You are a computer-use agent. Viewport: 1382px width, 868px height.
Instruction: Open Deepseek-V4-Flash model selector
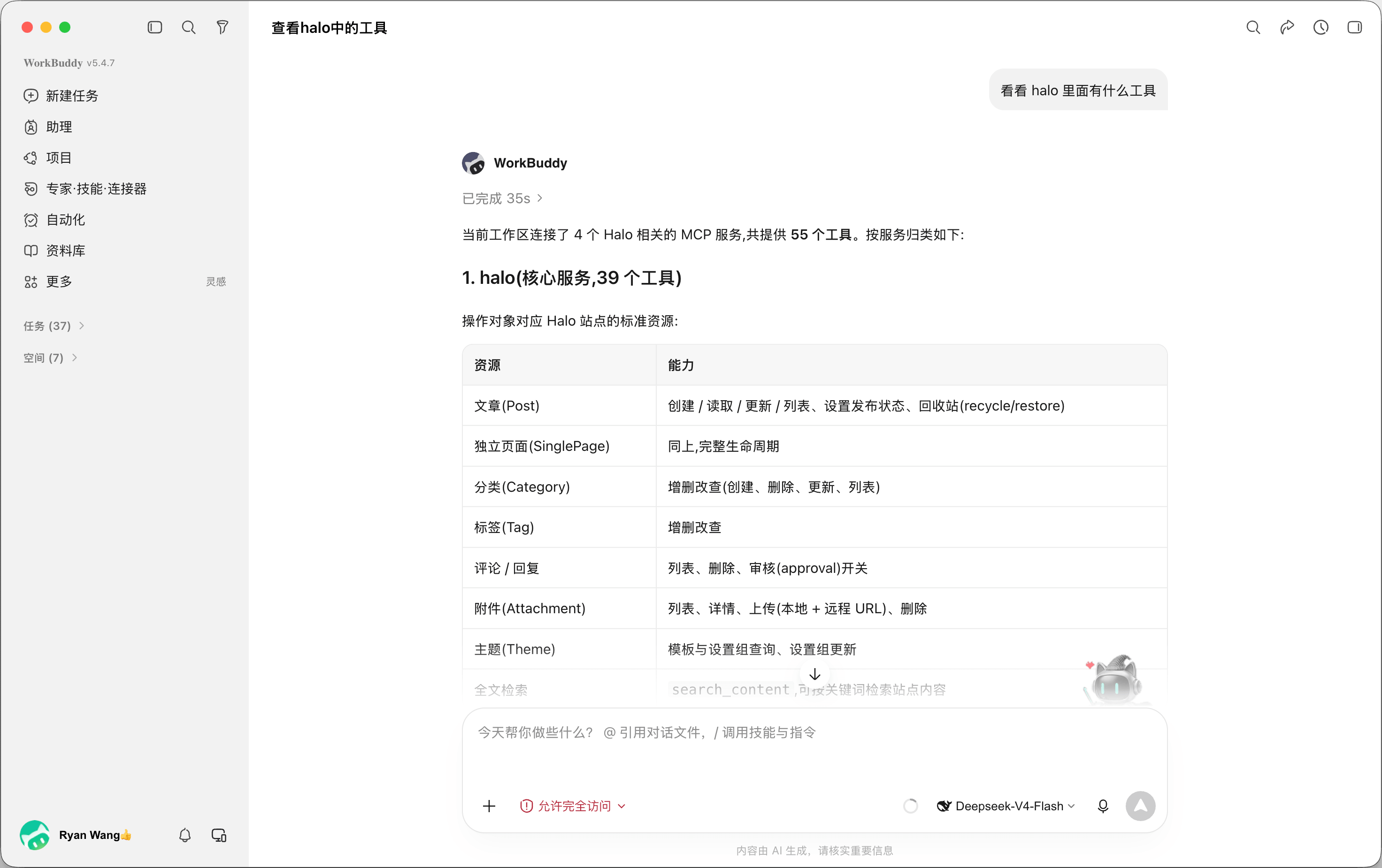[1006, 806]
